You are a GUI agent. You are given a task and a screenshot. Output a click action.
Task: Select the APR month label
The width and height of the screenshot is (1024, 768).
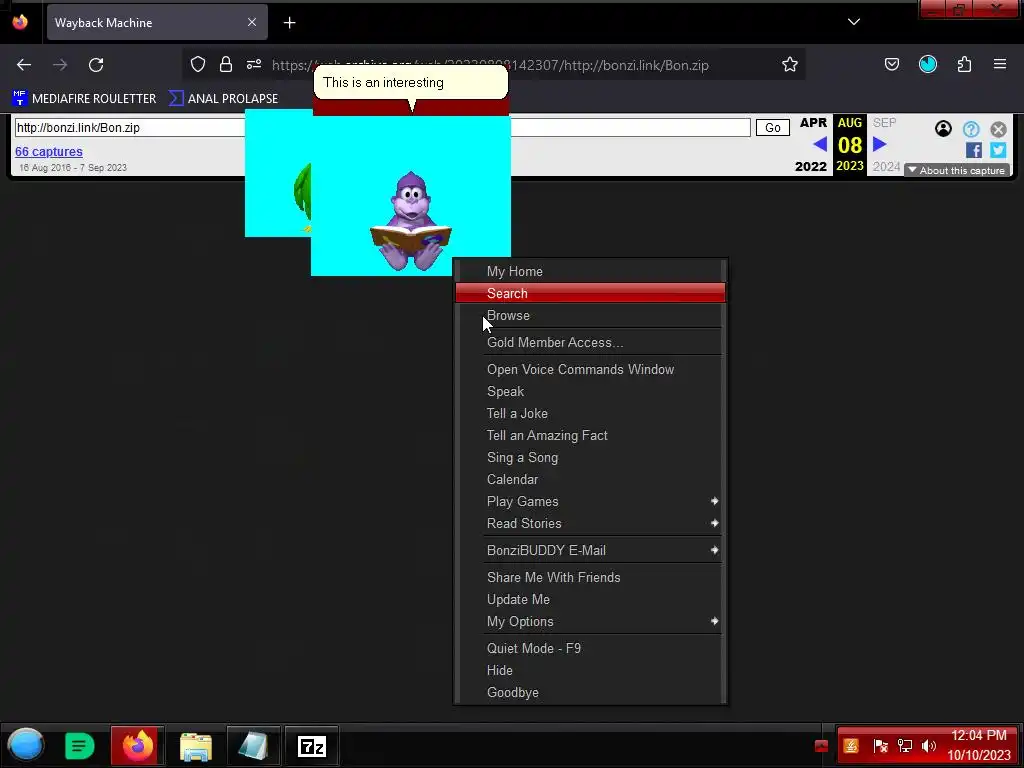(813, 123)
